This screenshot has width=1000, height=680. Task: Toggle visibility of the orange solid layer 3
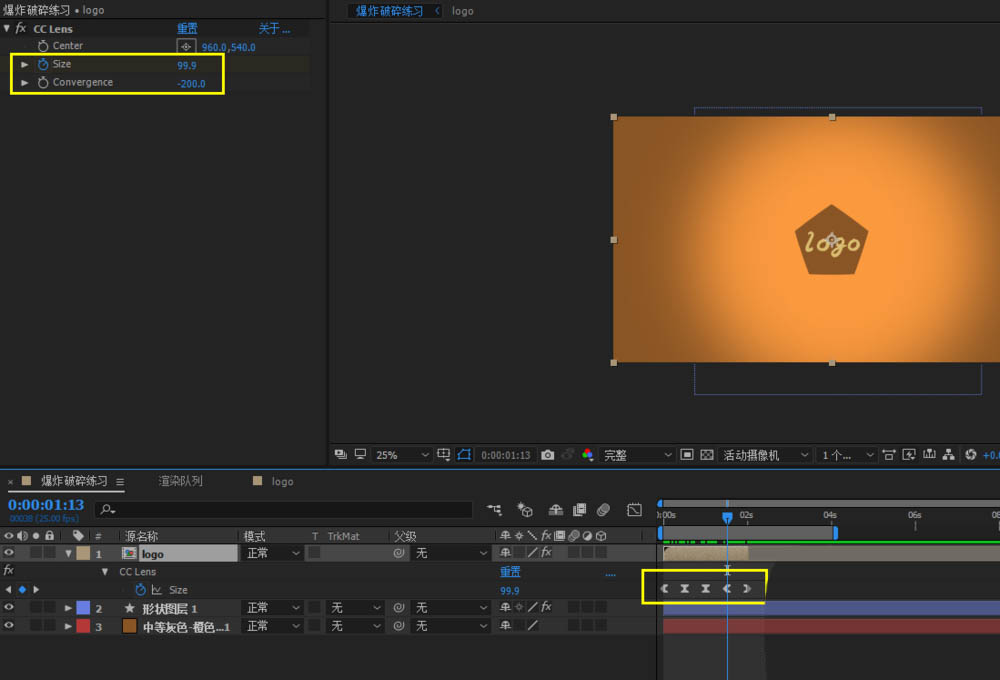tap(9, 626)
